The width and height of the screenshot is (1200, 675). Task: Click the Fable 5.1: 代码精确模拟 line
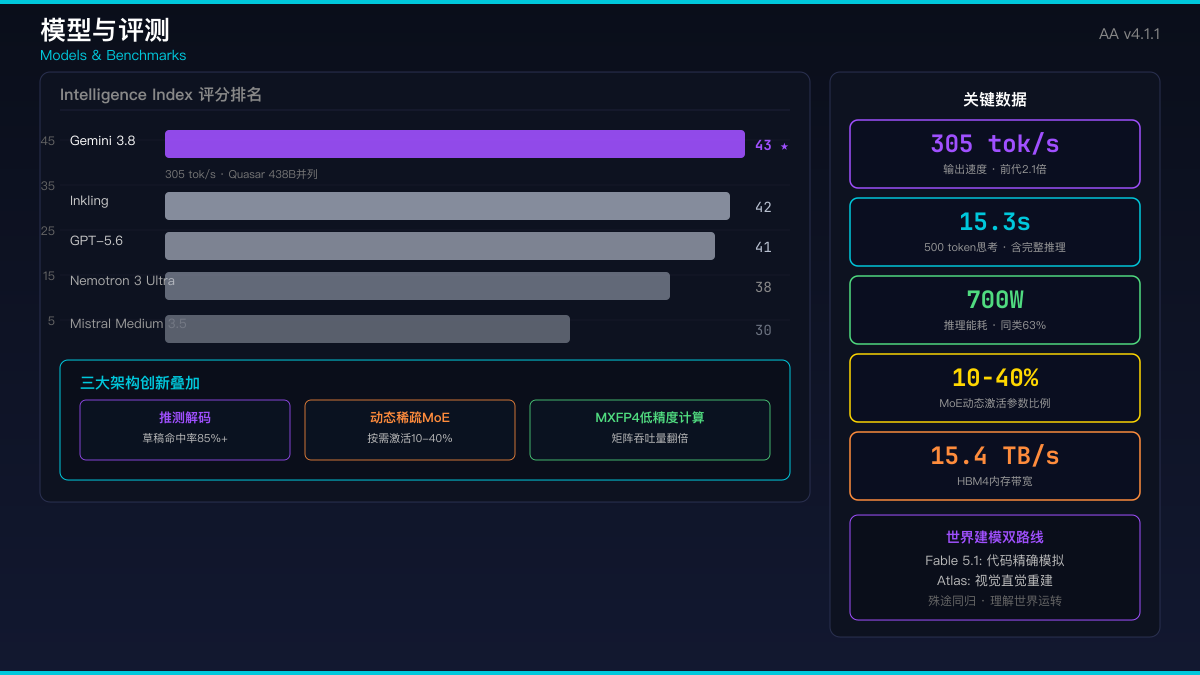995,560
